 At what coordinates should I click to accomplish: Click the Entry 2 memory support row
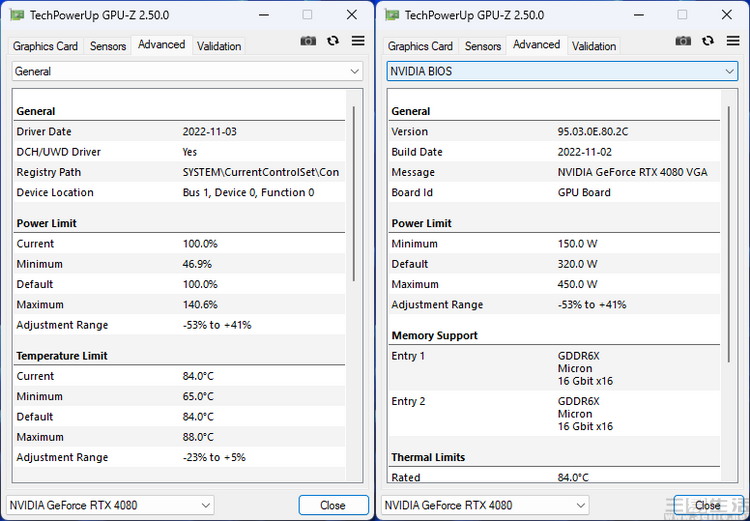coord(554,413)
